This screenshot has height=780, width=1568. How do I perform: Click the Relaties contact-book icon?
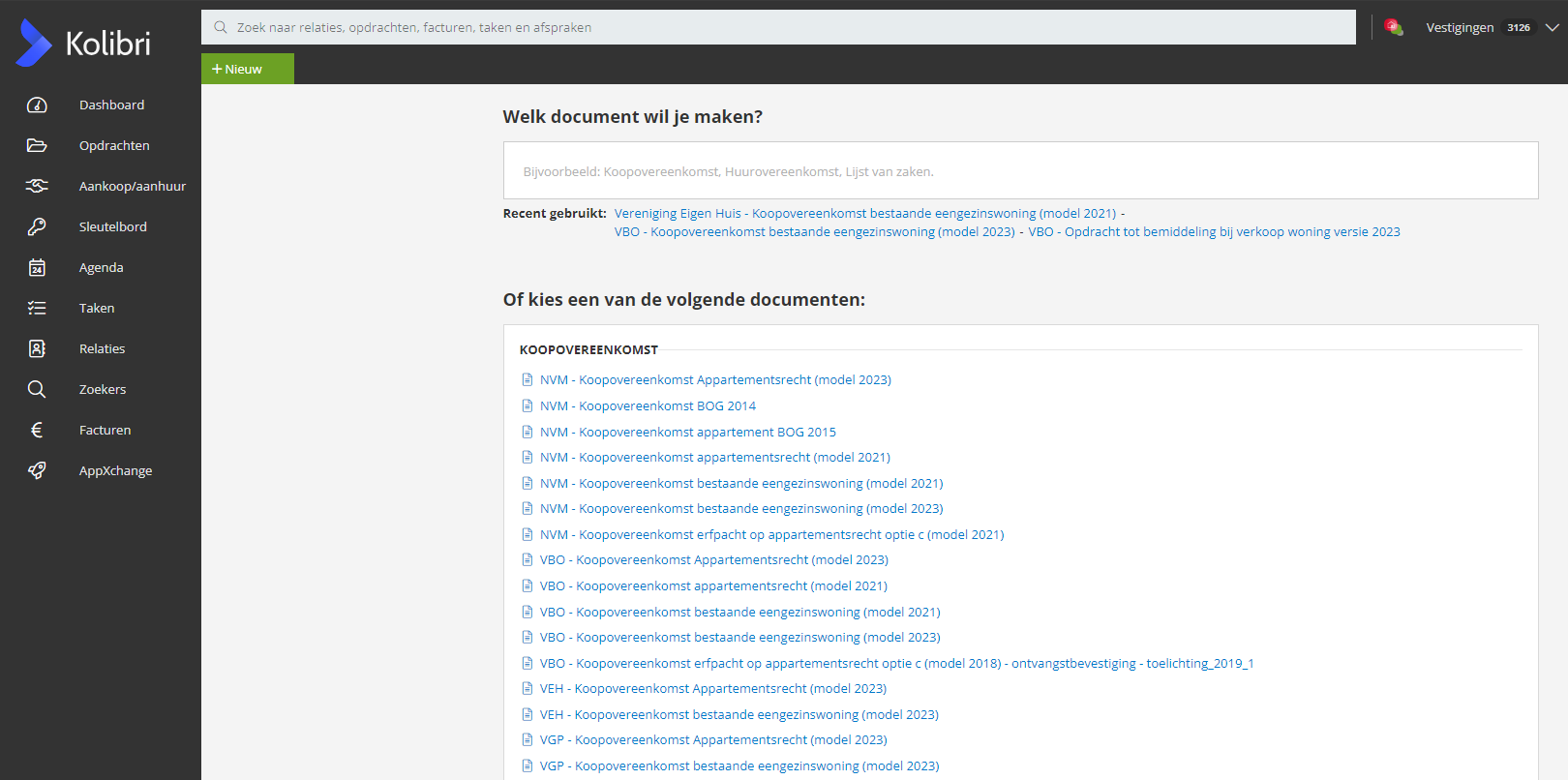[x=37, y=348]
